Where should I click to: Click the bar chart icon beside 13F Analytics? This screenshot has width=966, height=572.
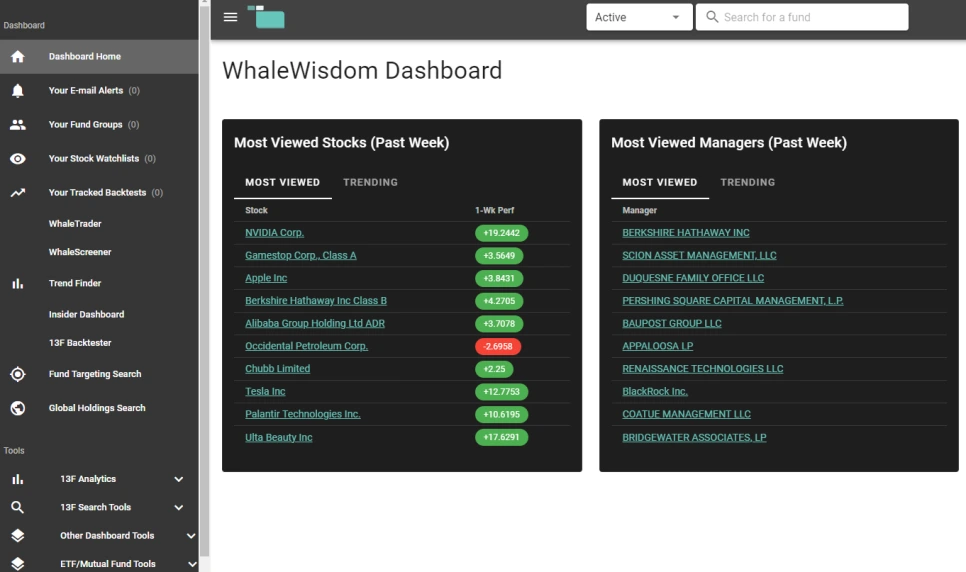[18, 479]
